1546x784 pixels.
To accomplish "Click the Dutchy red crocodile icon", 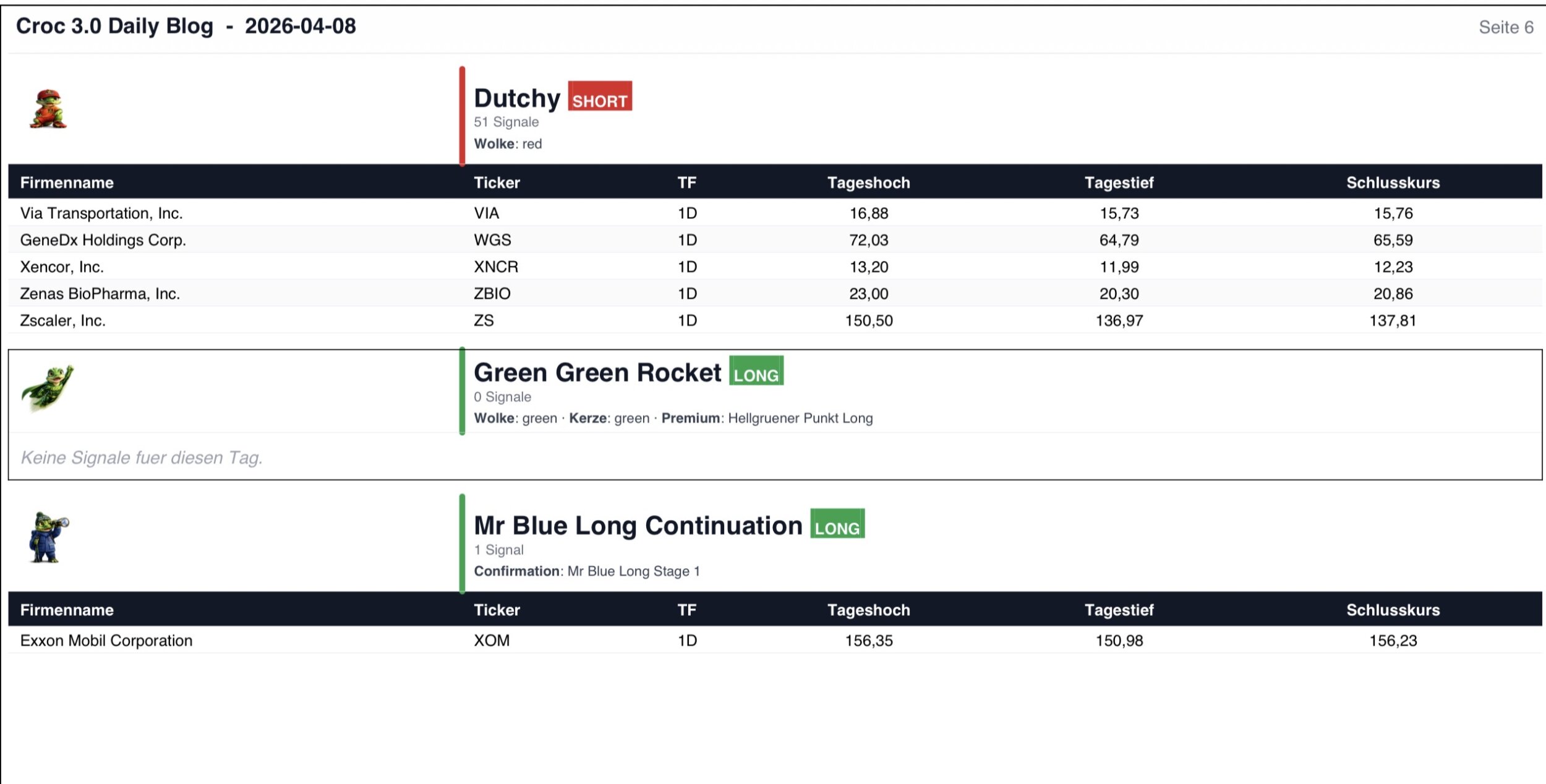I will pos(48,109).
